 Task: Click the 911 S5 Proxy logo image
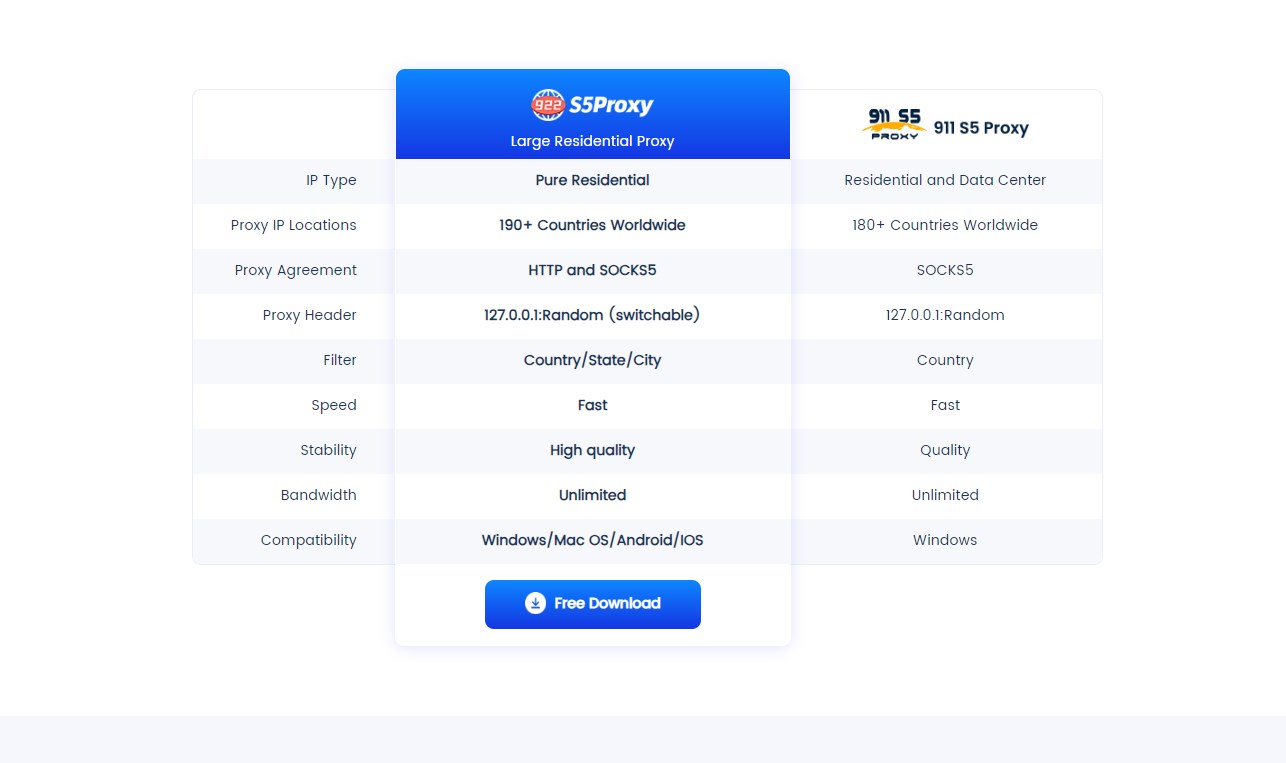tap(893, 126)
